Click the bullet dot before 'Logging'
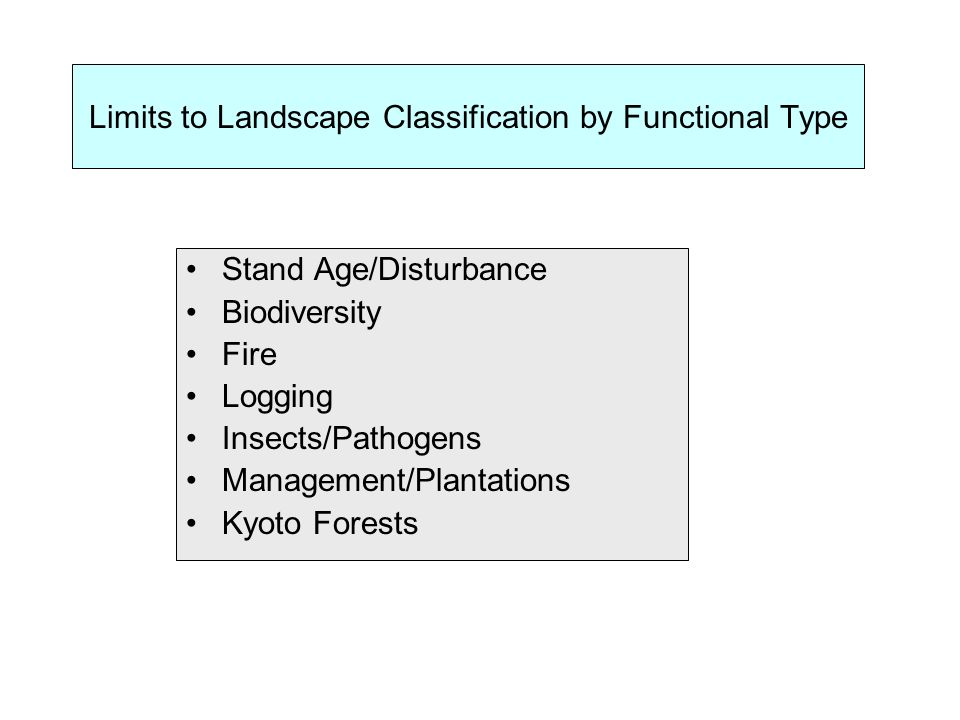This screenshot has width=960, height=720. pos(192,397)
